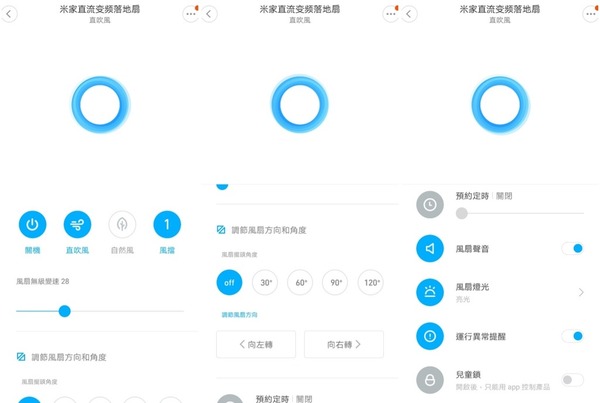The width and height of the screenshot is (600, 403).
Task: Select the 30° oscillation angle
Action: point(265,282)
